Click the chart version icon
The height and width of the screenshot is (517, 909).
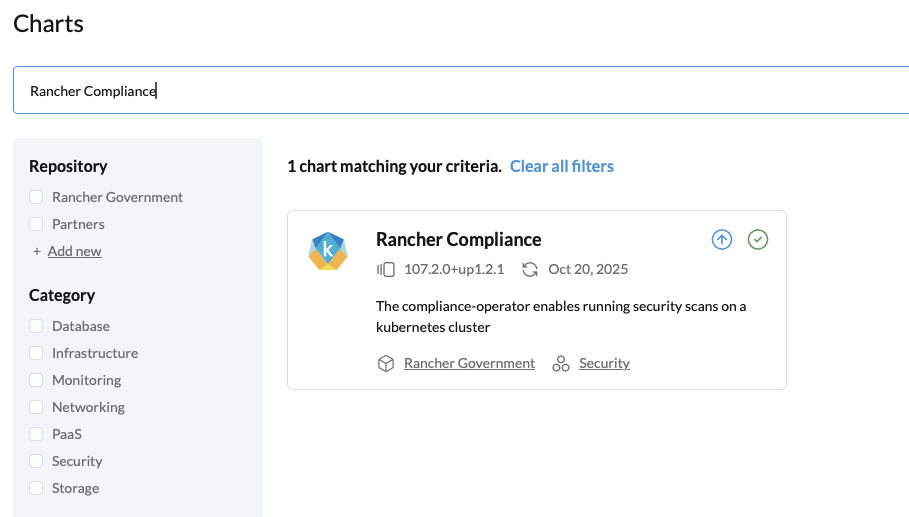point(386,270)
